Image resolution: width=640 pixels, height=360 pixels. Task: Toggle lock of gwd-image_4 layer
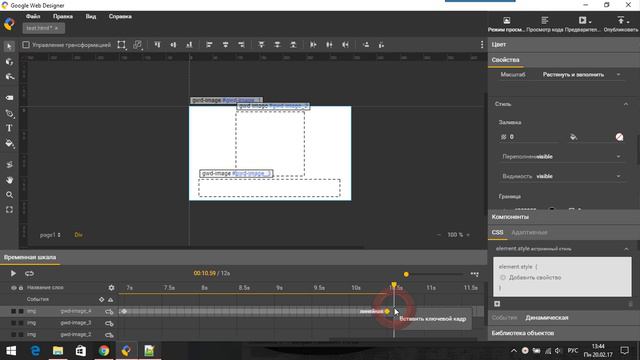point(21,311)
